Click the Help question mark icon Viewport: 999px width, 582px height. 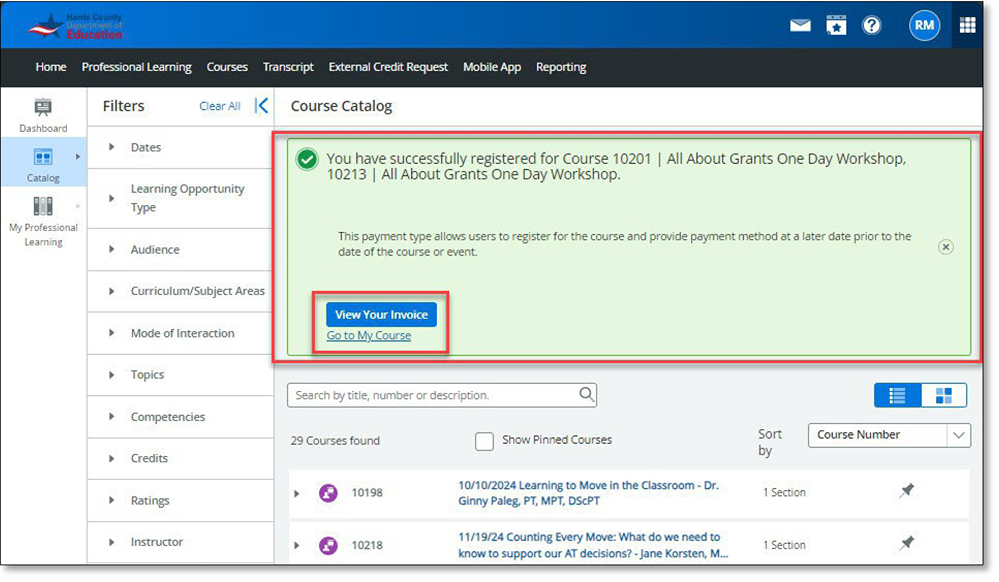pyautogui.click(x=872, y=26)
